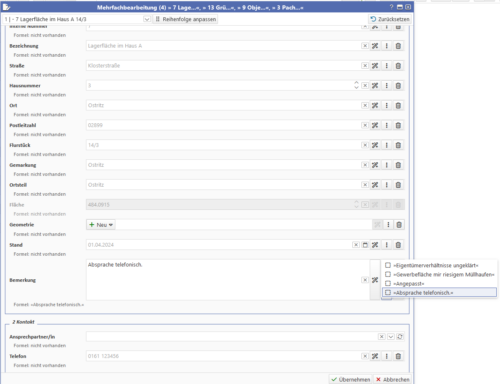Check »Gewerbefläche mir riesigem Müllhaufen« option

pyautogui.click(x=388, y=274)
